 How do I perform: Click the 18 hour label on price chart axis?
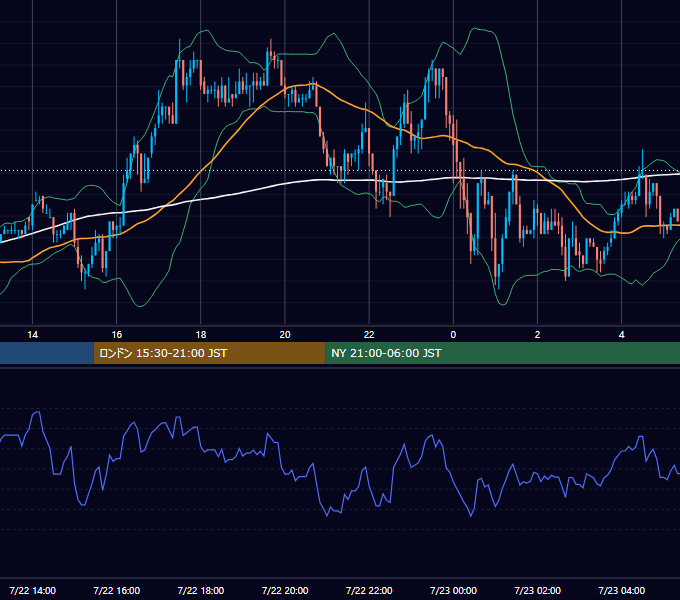201,335
